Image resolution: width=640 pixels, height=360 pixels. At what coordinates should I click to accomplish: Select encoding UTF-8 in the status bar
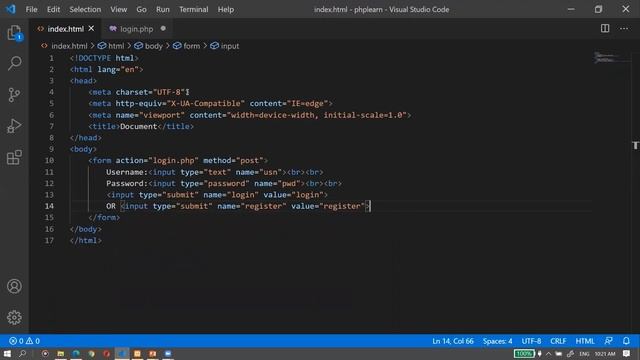(x=531, y=341)
